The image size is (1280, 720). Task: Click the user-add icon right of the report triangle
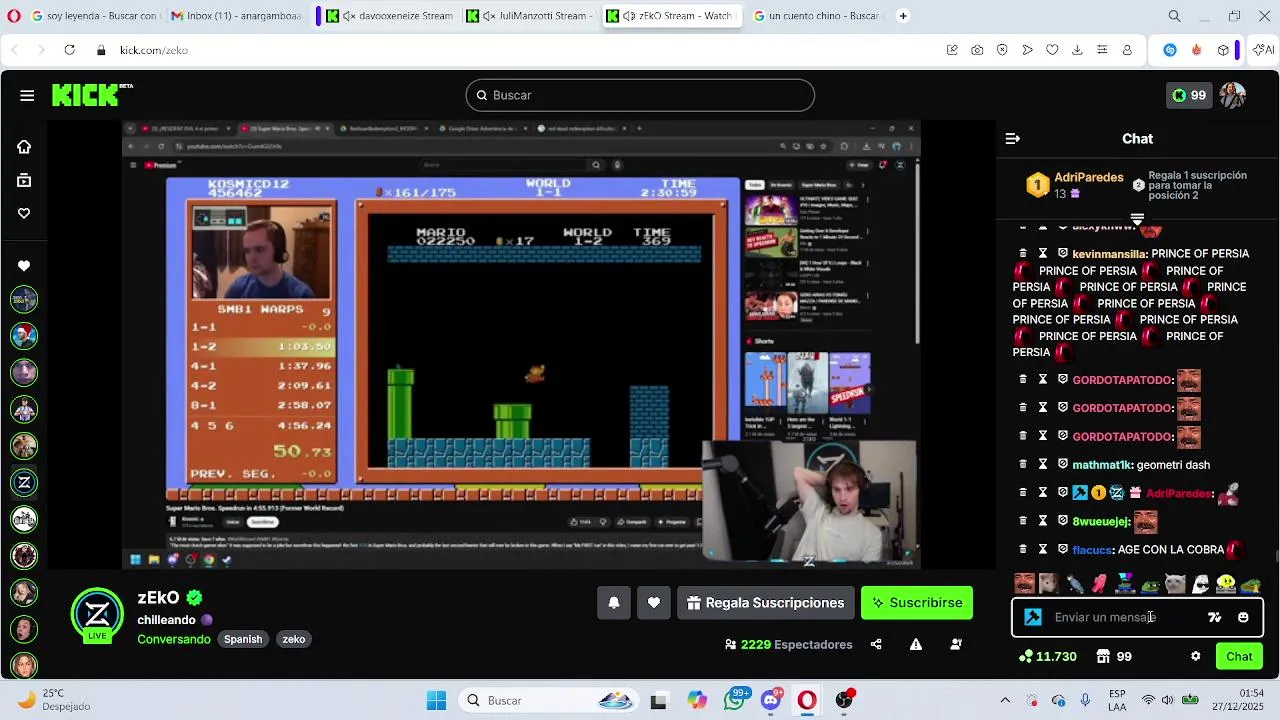click(x=956, y=645)
